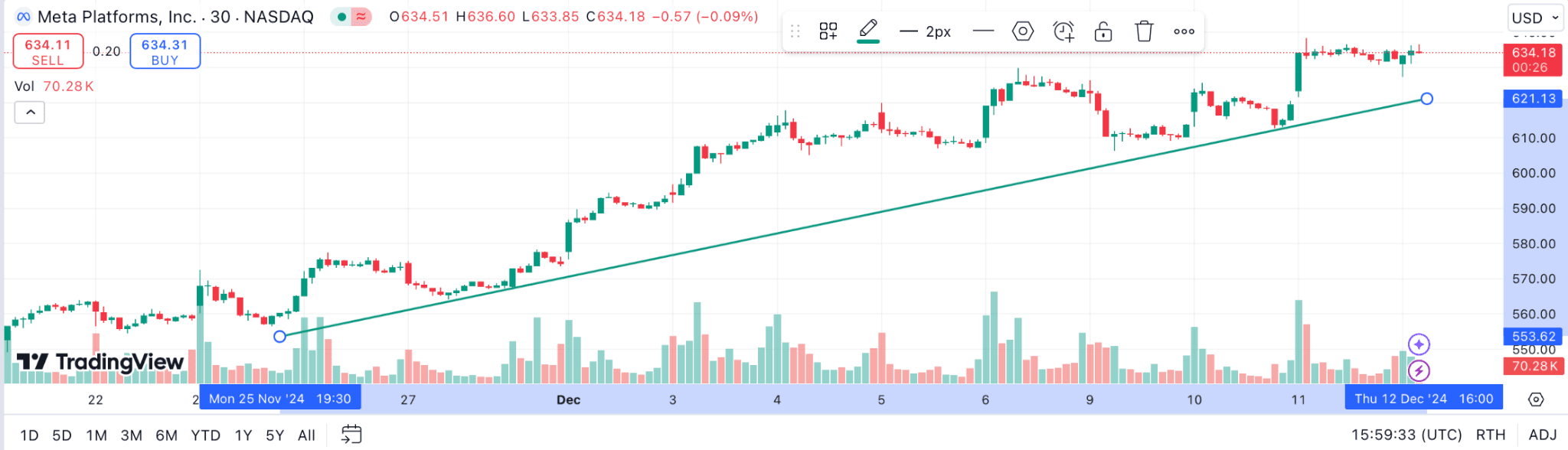
Task: Add an alert on the trend line
Action: click(1063, 31)
